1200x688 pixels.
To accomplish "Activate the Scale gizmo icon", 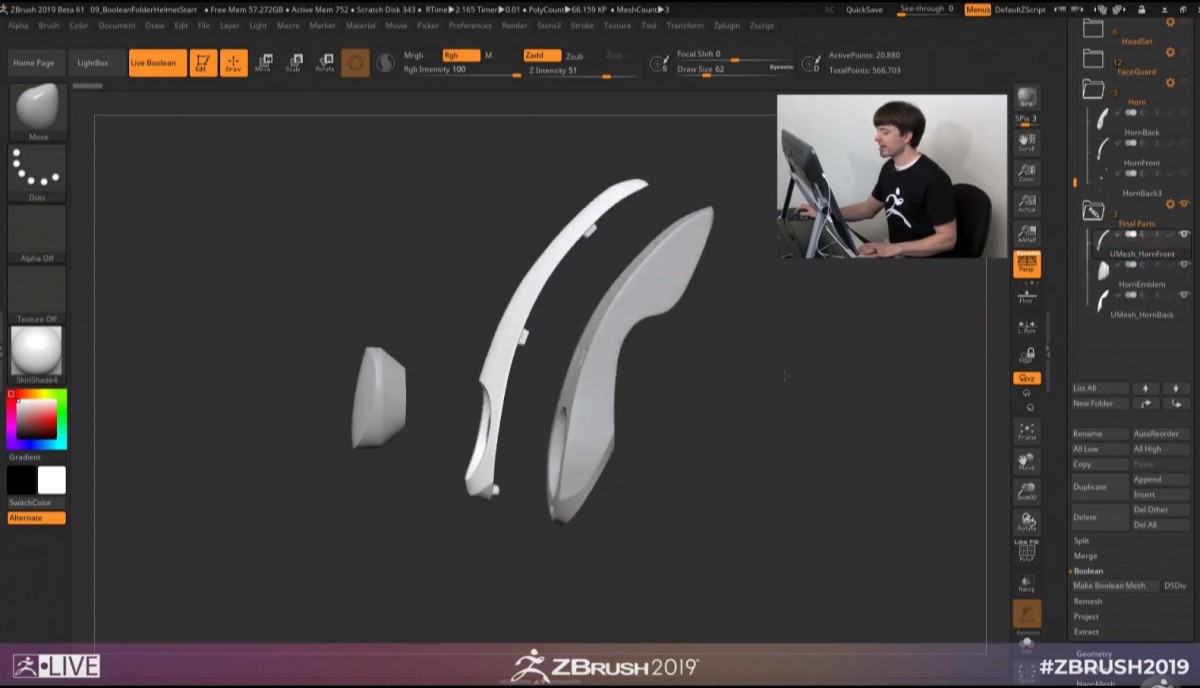I will pyautogui.click(x=293, y=63).
